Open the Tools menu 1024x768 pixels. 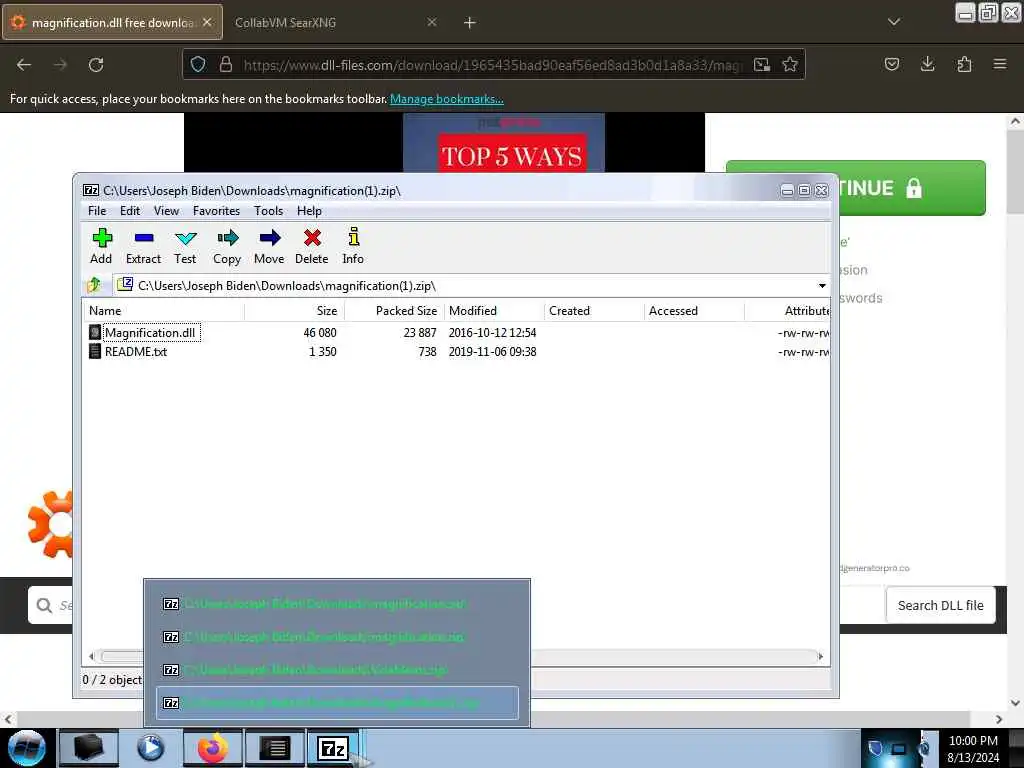268,210
